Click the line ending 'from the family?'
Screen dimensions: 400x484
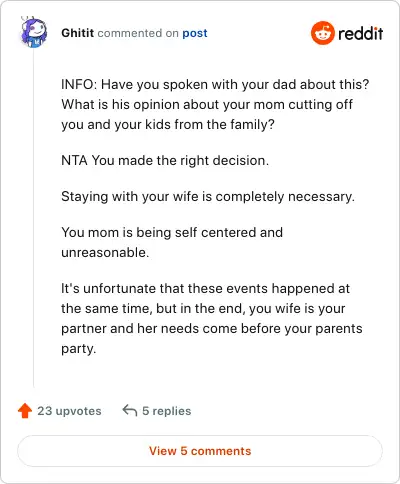pyautogui.click(x=168, y=125)
